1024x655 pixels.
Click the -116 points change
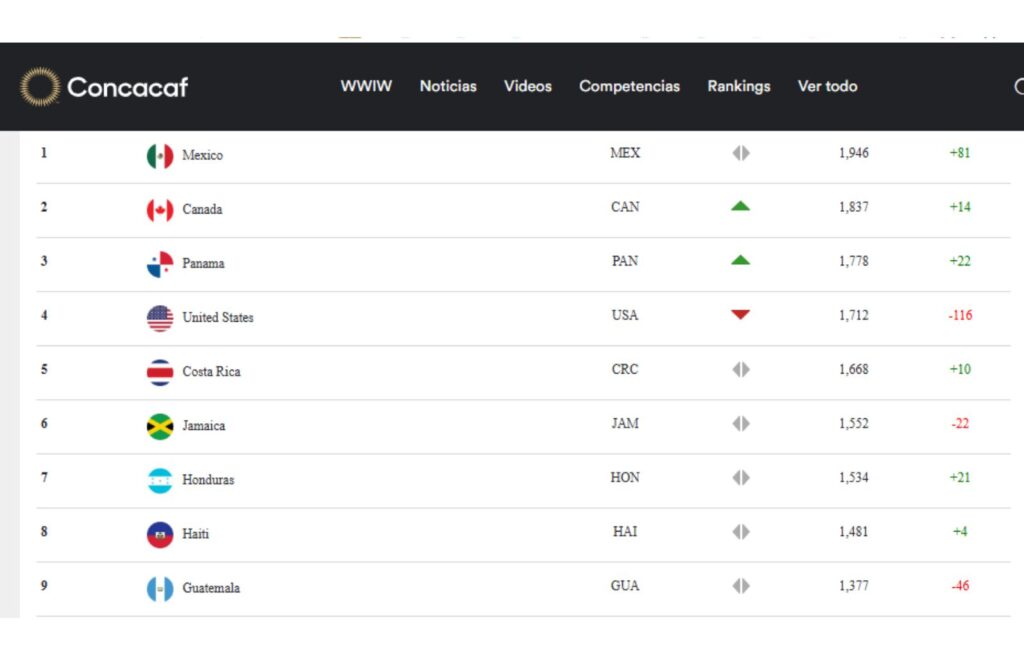tap(960, 315)
